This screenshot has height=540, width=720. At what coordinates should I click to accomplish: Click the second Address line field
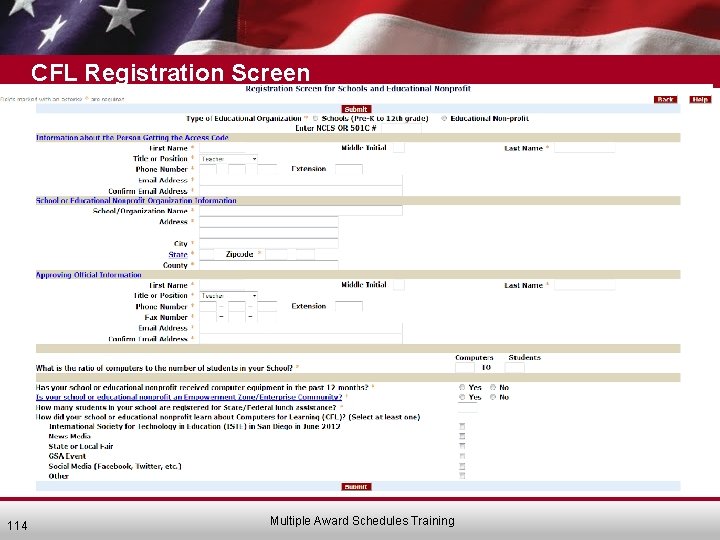point(269,233)
